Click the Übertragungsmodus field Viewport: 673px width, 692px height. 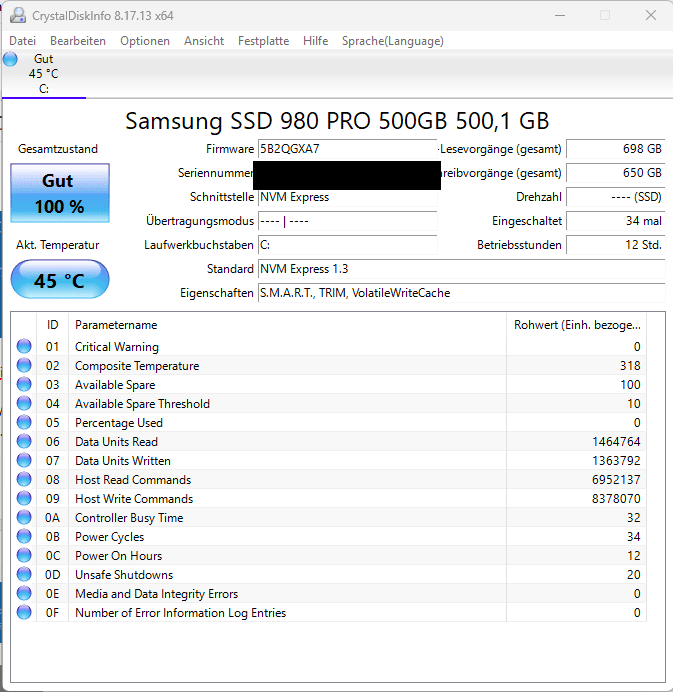coord(347,221)
